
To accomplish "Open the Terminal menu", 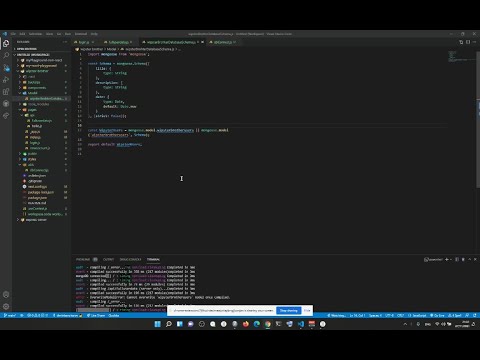I will [x=81, y=34].
